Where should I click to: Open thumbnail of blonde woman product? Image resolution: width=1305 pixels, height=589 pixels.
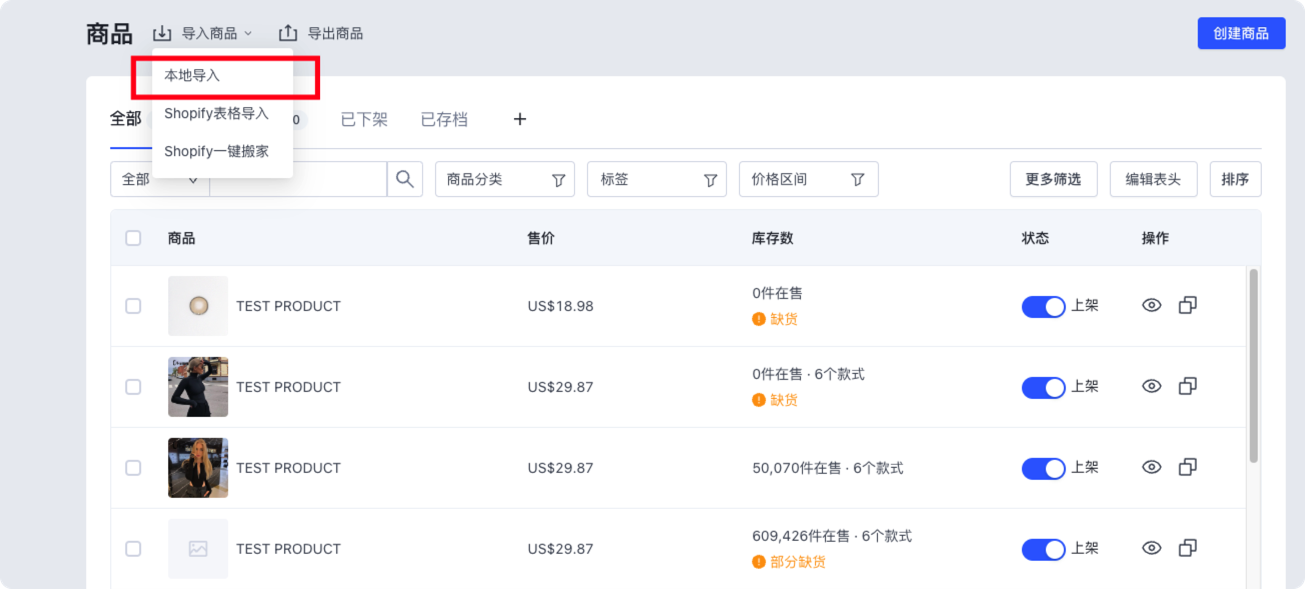[198, 468]
